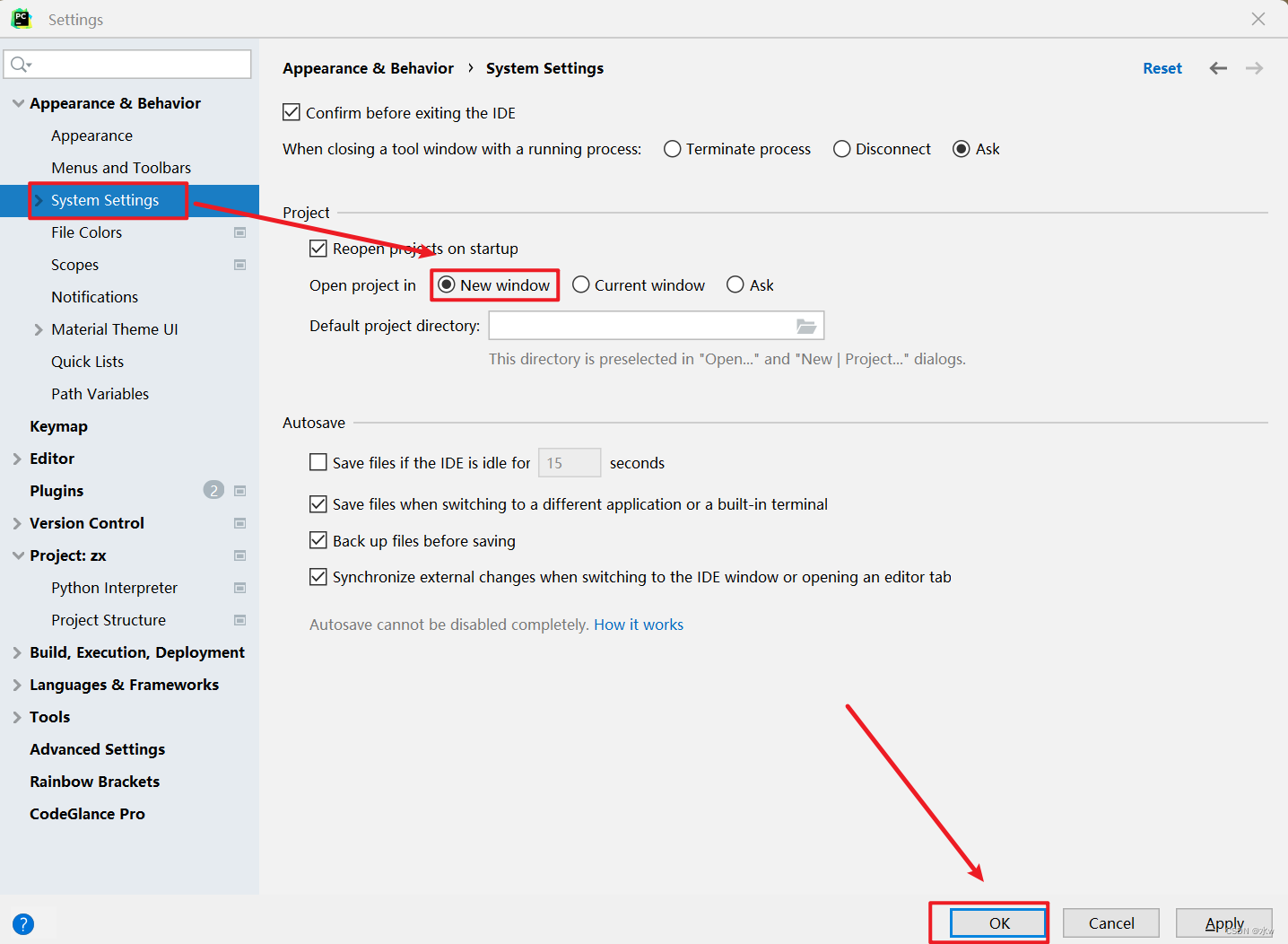The width and height of the screenshot is (1288, 944).
Task: Click the Apply button
Action: coord(1224,923)
